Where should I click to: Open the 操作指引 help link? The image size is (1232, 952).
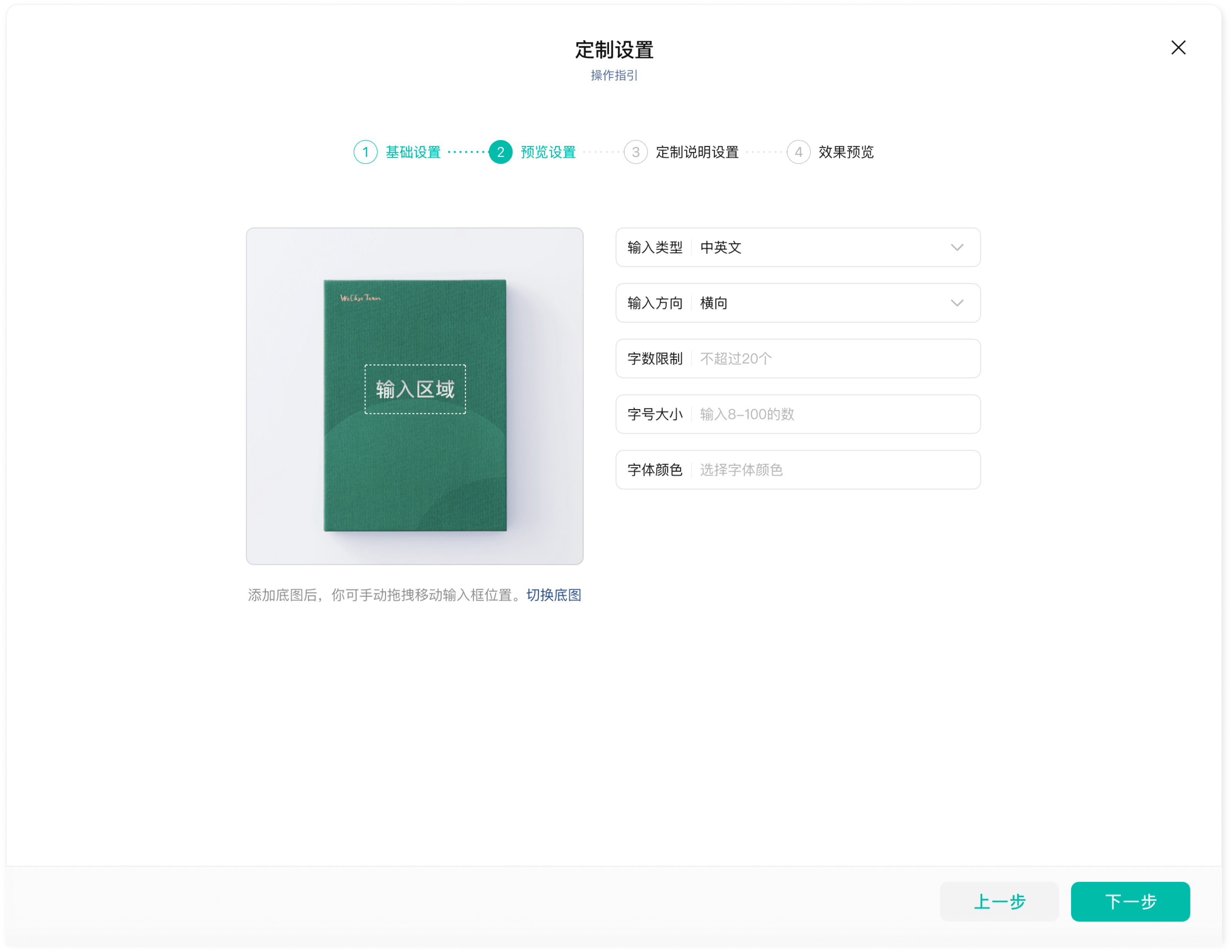click(x=614, y=75)
